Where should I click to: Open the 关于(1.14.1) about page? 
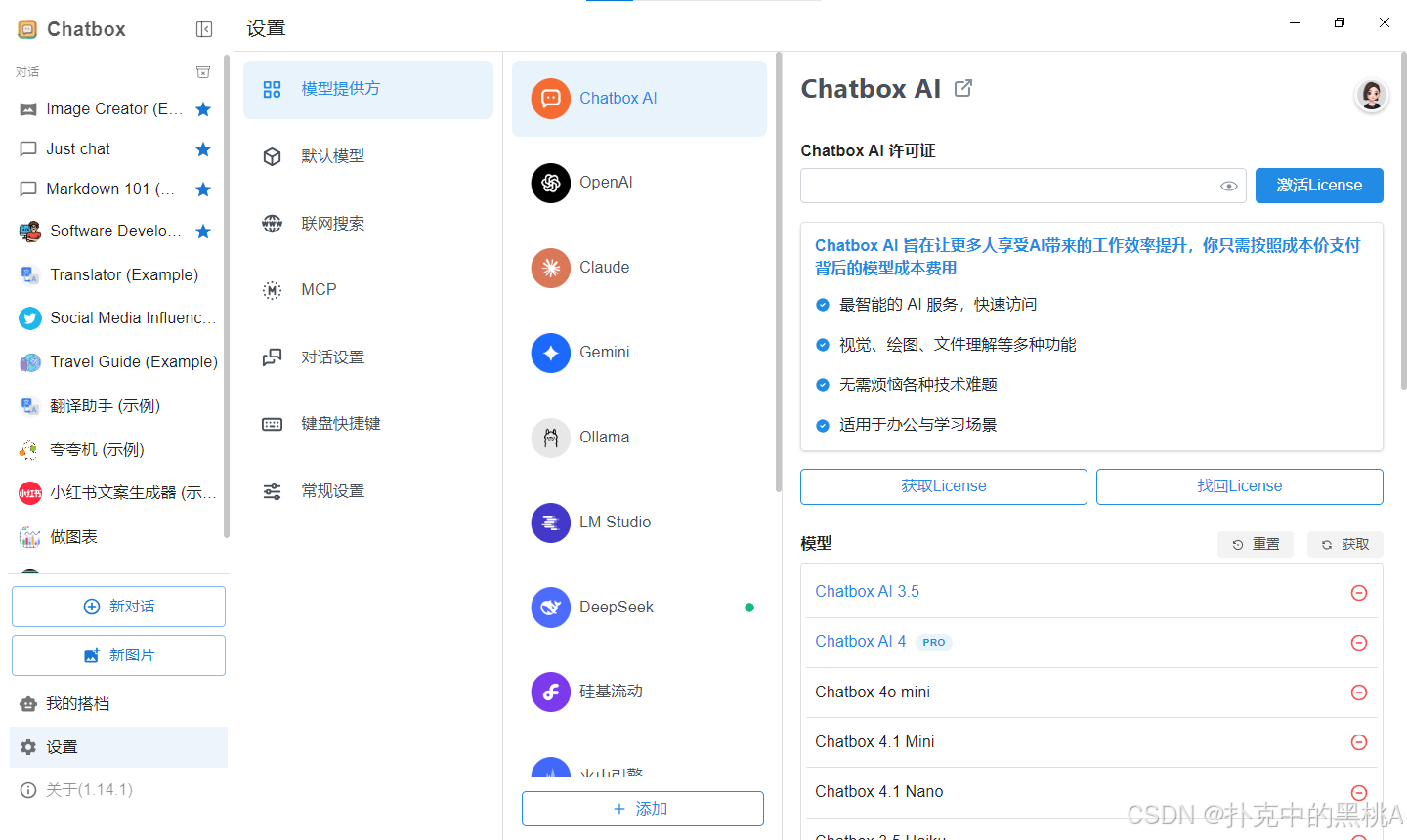pyautogui.click(x=118, y=790)
